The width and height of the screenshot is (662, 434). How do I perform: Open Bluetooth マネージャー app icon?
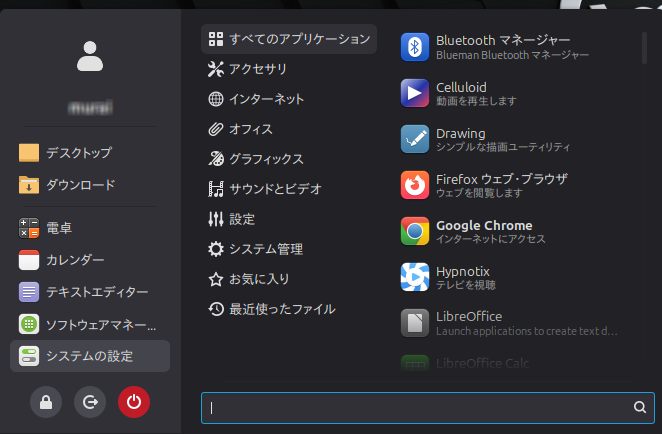[415, 47]
